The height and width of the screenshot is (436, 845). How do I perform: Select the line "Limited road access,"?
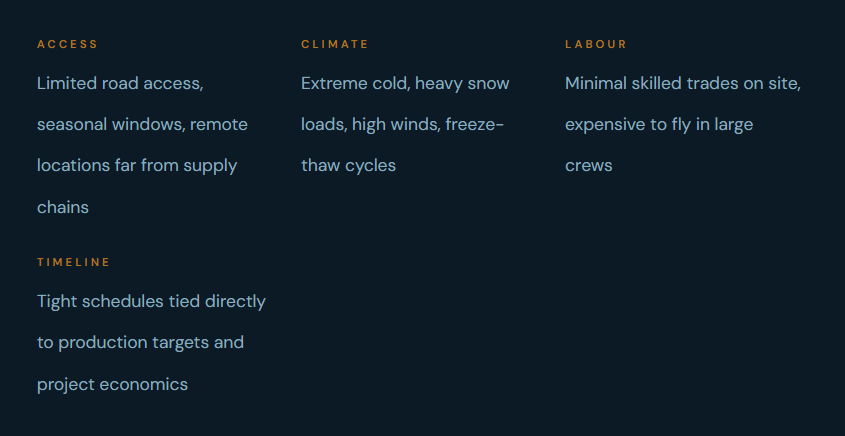pos(120,83)
